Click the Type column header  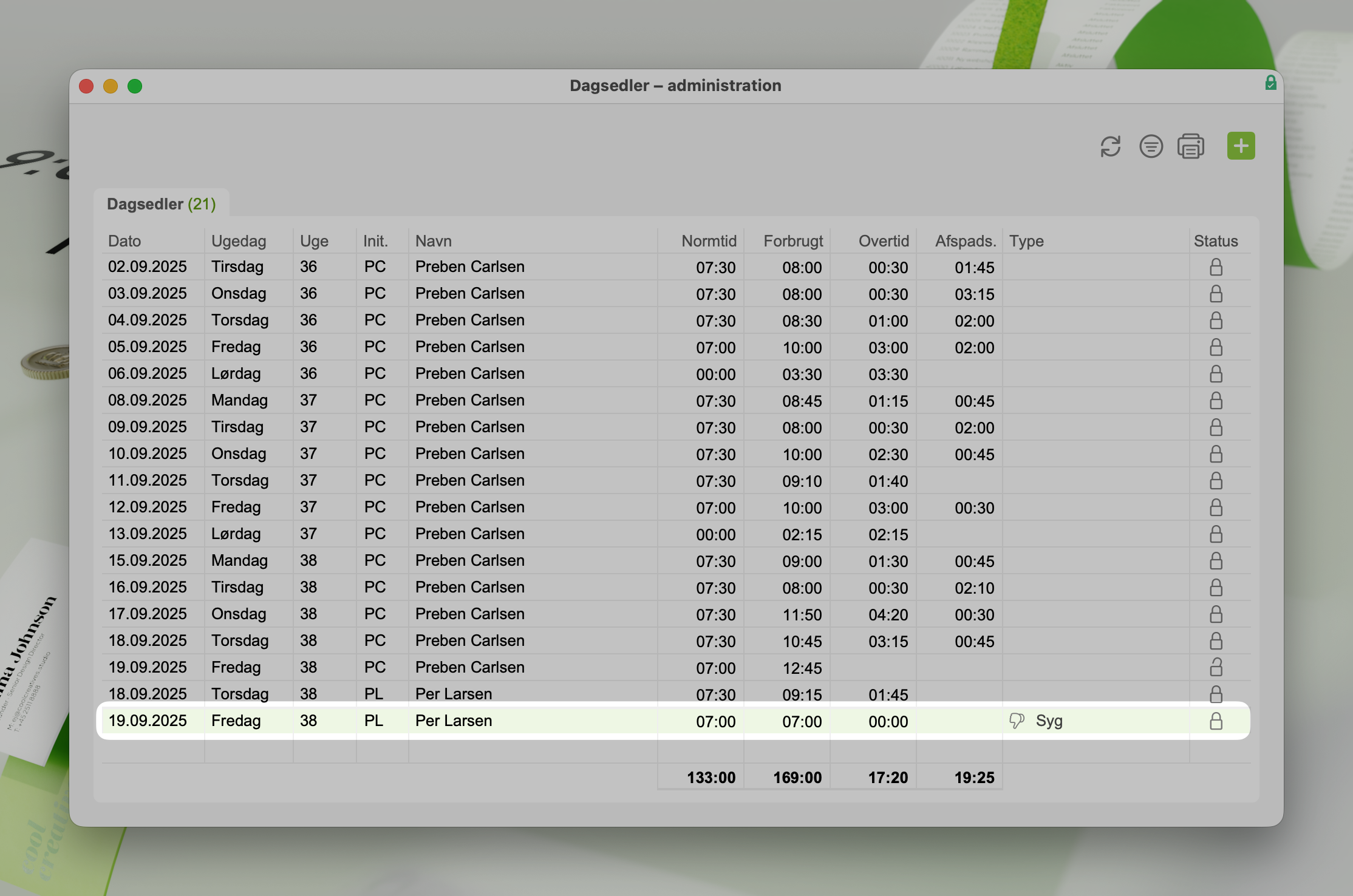point(1026,241)
